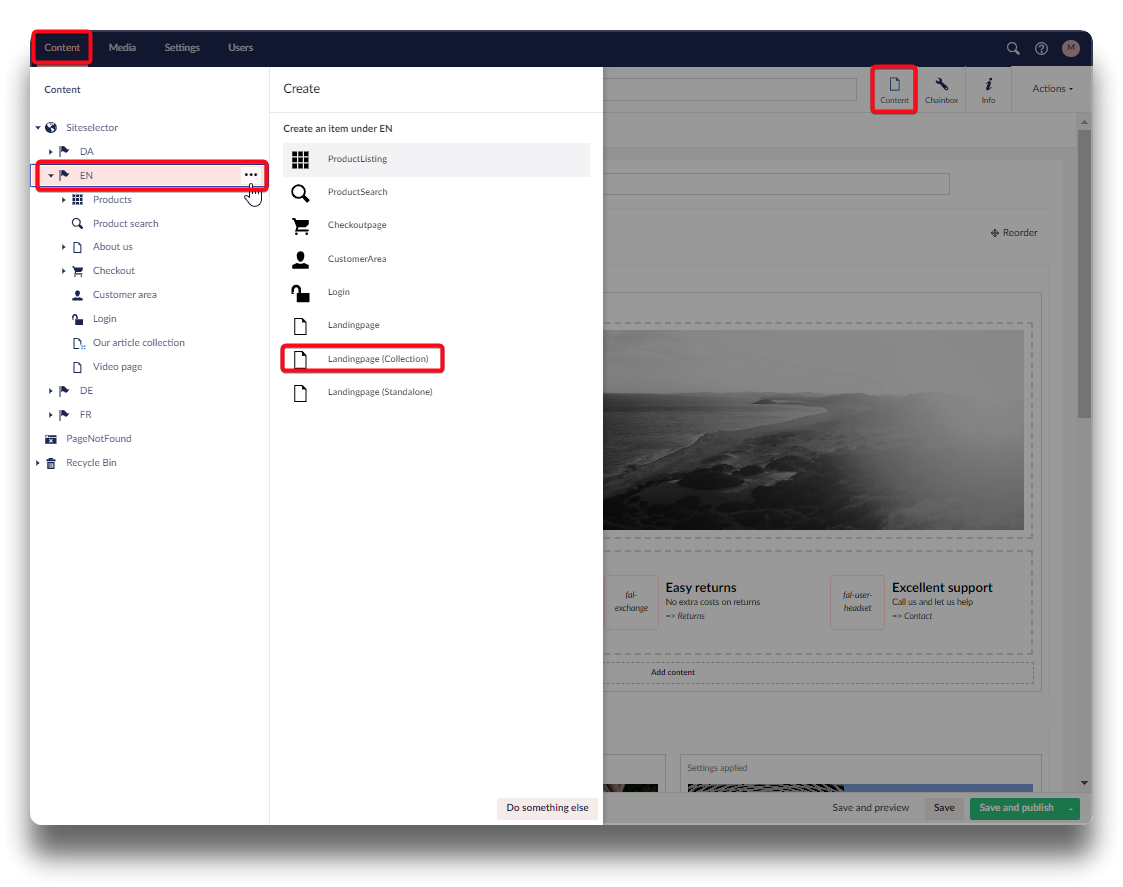
Task: Switch to the Media section
Action: 122,48
